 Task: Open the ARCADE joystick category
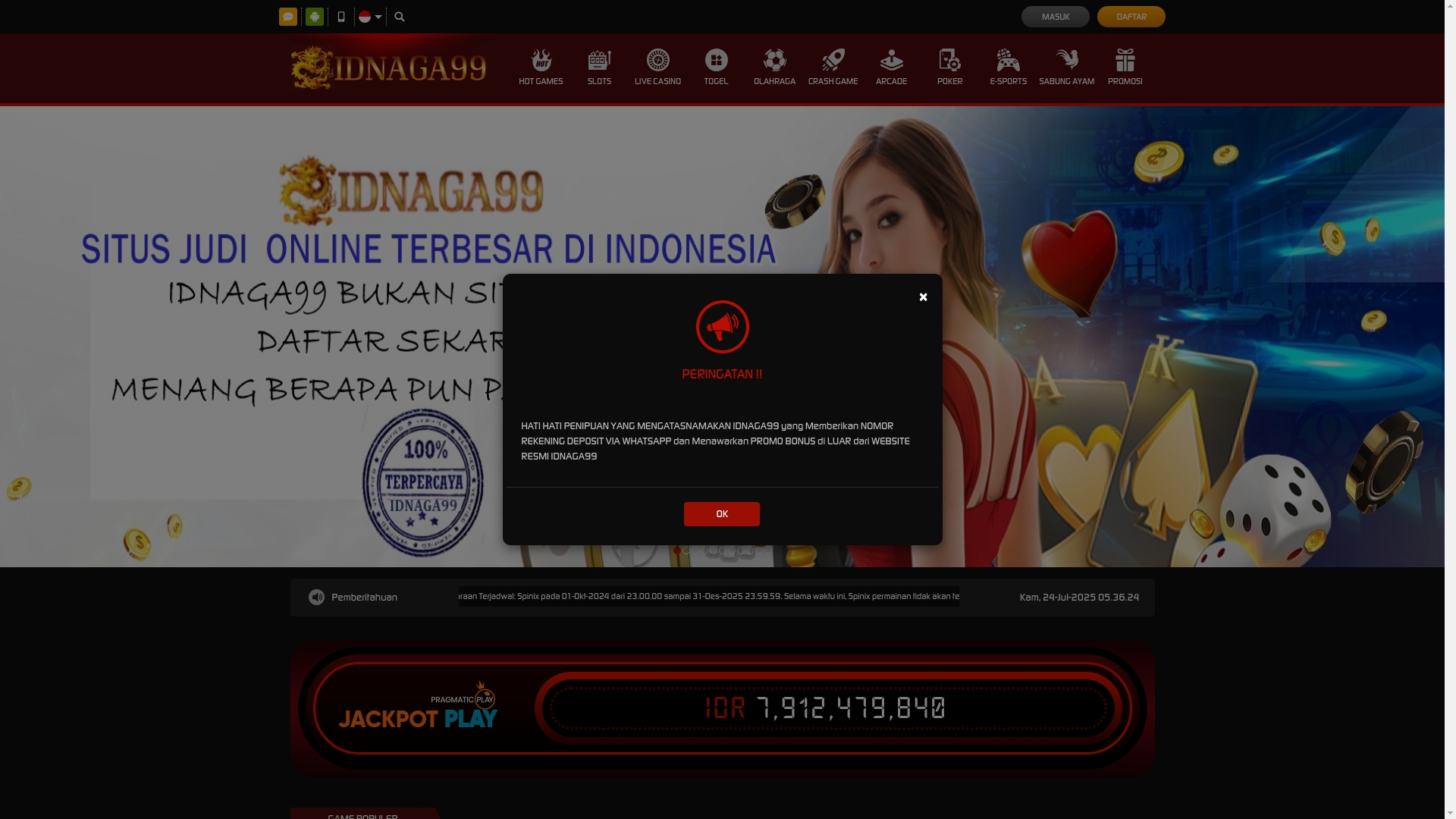(891, 67)
